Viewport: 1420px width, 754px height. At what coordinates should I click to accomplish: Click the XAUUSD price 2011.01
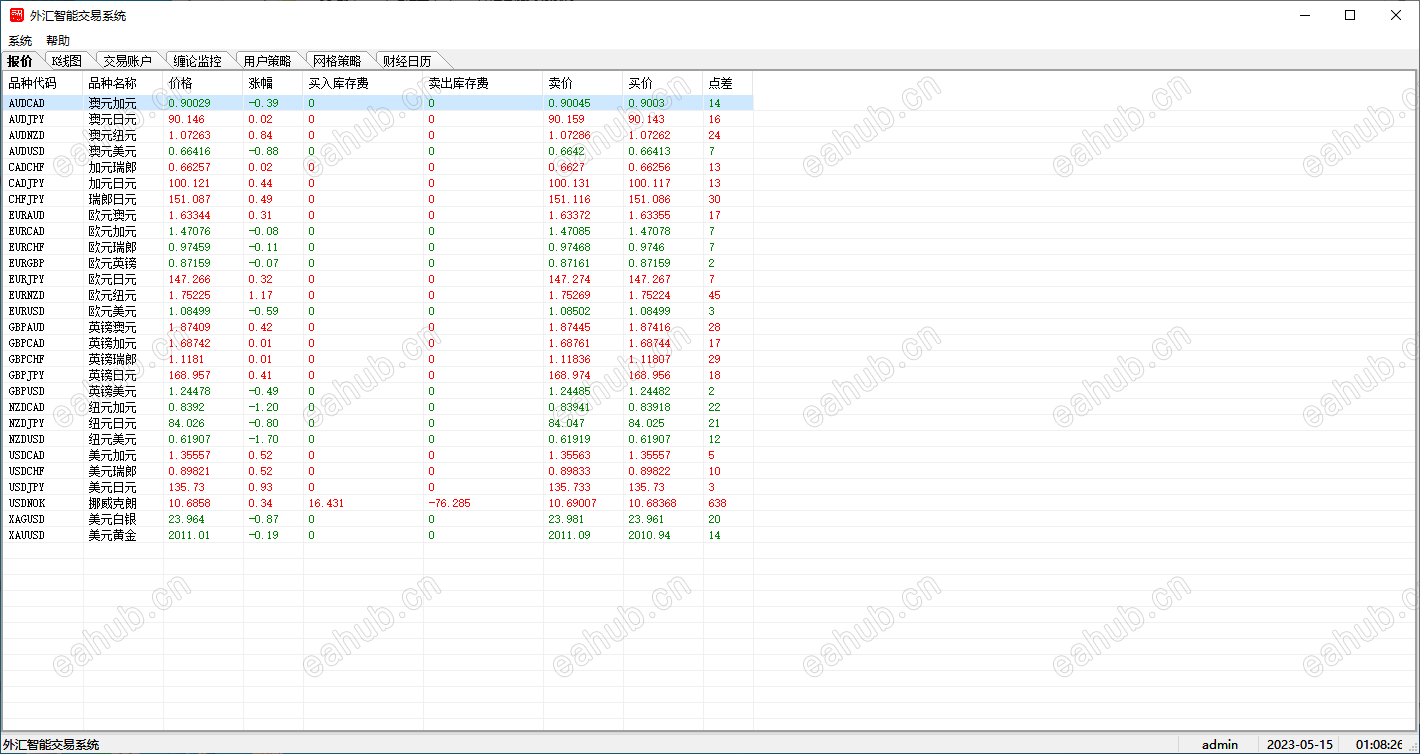[x=189, y=535]
